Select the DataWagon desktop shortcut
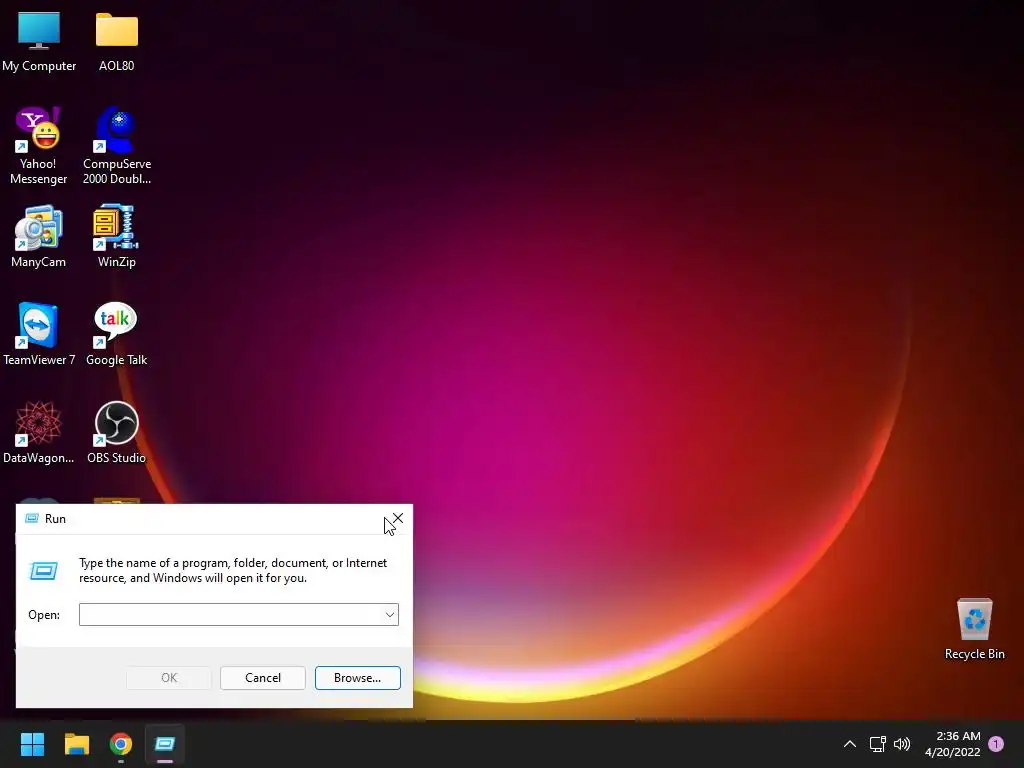This screenshot has height=768, width=1024. click(x=39, y=432)
